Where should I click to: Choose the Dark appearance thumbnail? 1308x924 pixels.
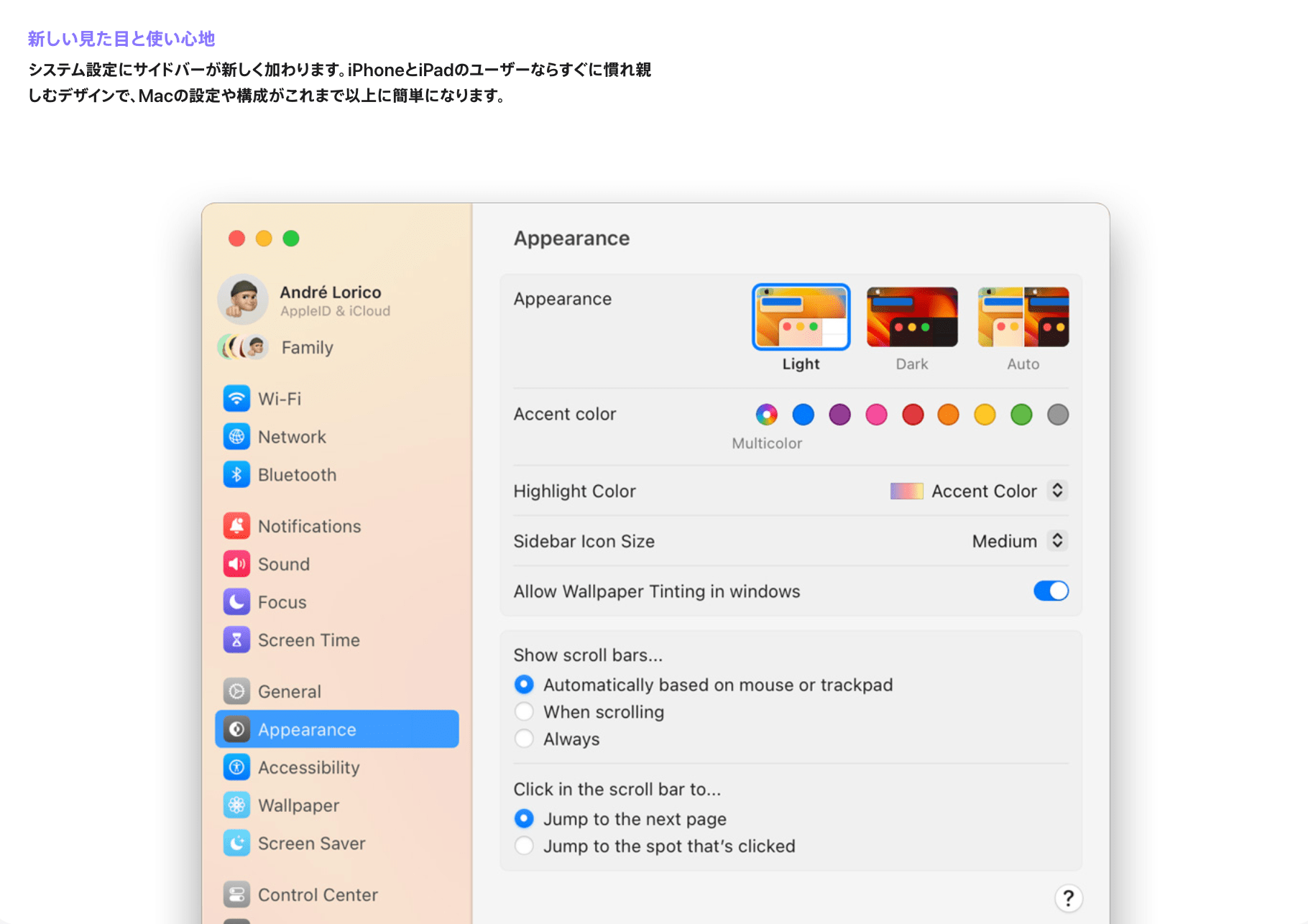(912, 317)
